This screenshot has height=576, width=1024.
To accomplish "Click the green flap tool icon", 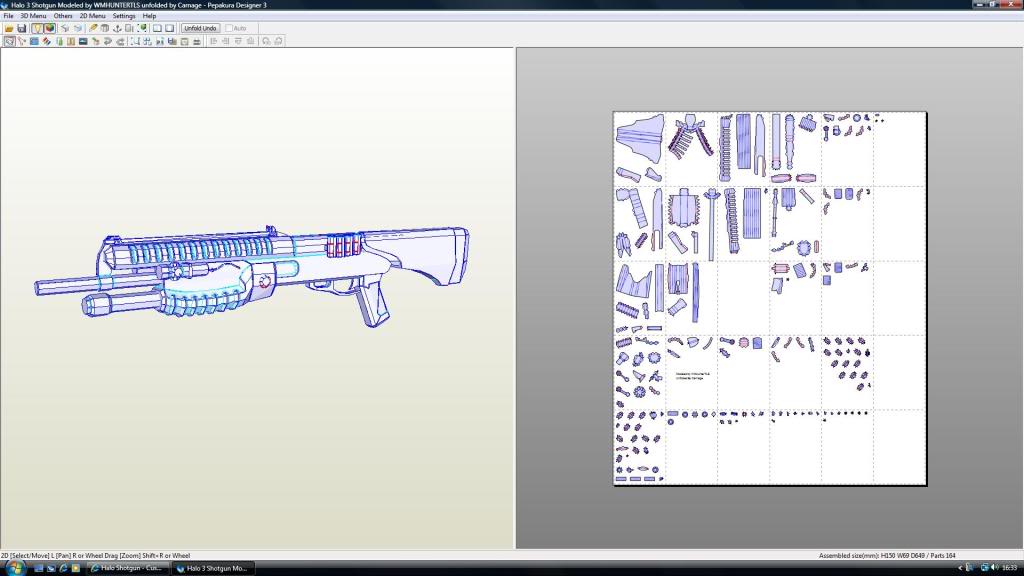I will coord(59,41).
